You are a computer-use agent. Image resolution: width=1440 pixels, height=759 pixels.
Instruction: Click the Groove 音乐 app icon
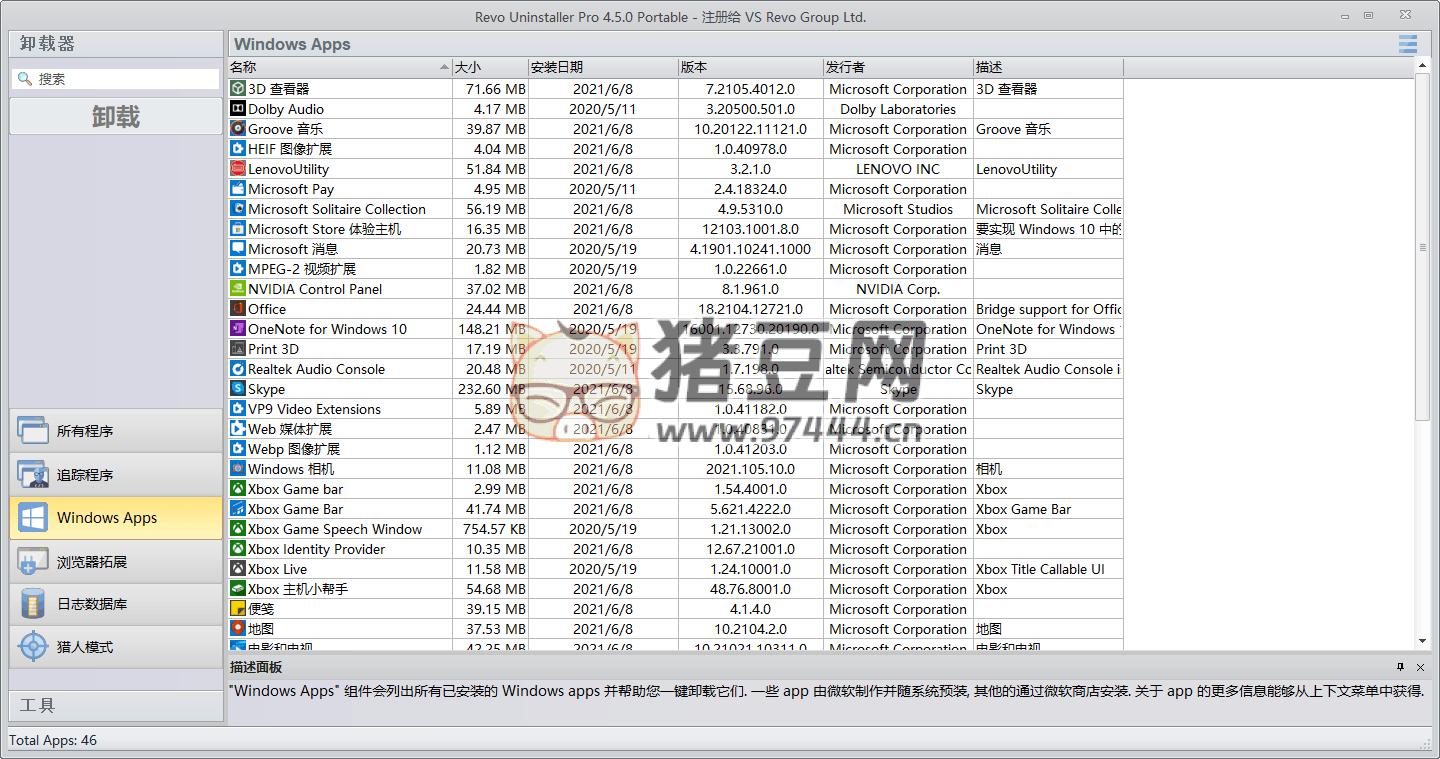pyautogui.click(x=238, y=129)
